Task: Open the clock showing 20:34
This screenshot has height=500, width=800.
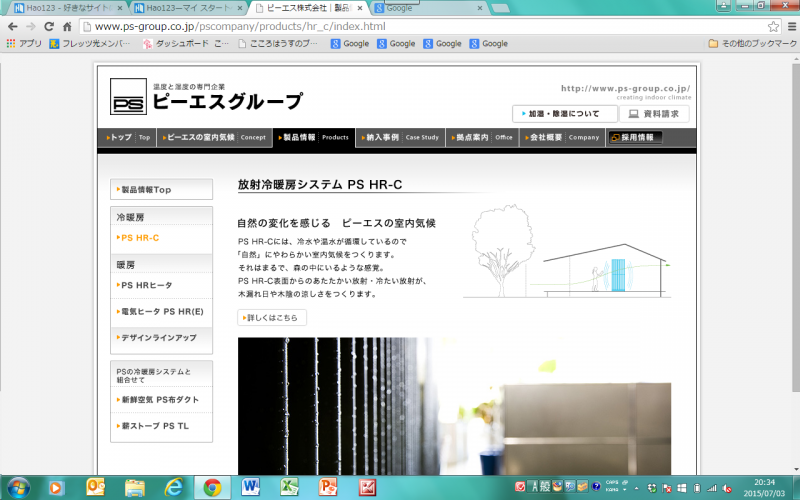Action: (x=764, y=488)
